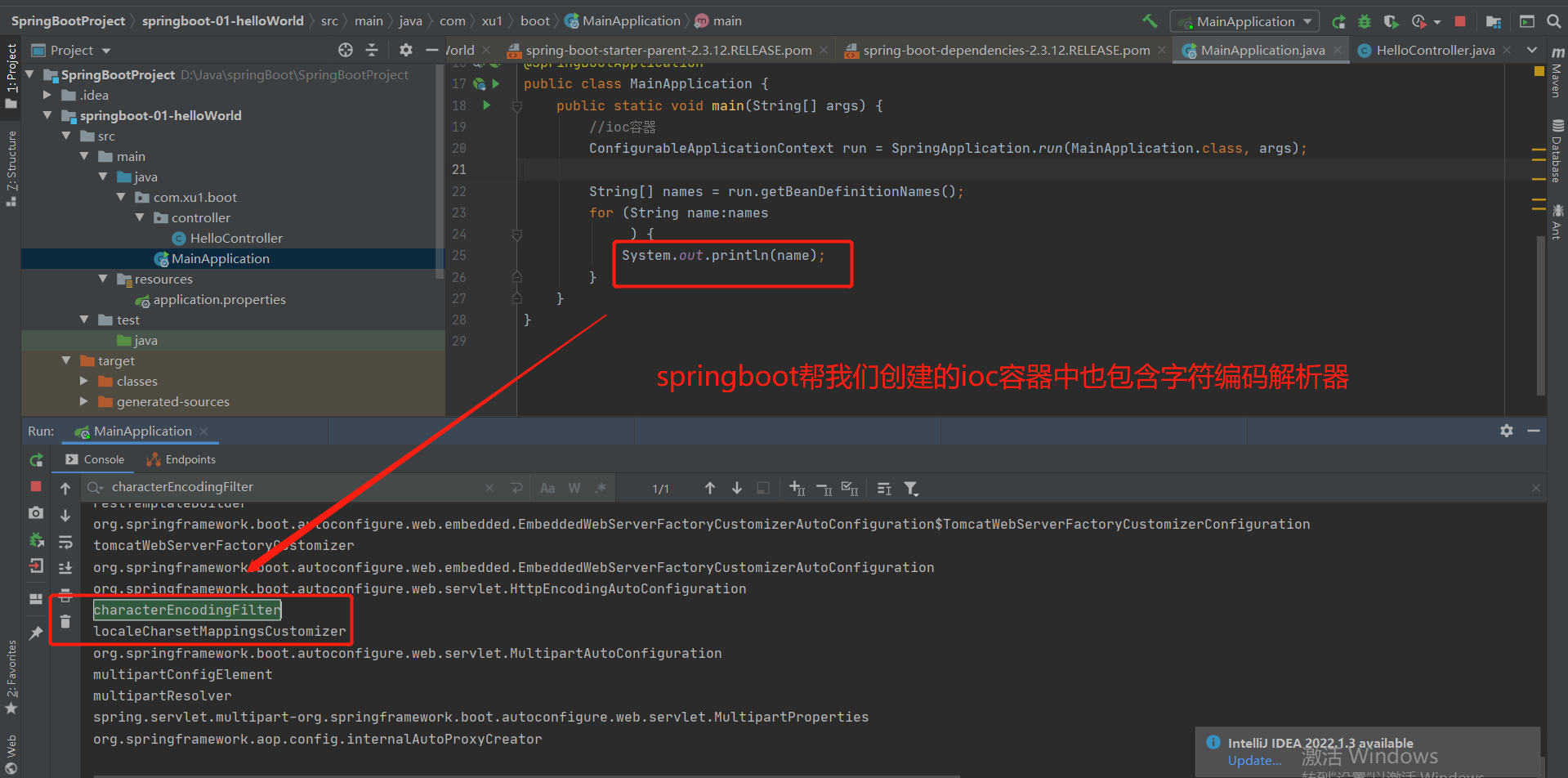Open spring-boot-dependencies pom tab
This screenshot has height=778, width=1568.
(1006, 51)
